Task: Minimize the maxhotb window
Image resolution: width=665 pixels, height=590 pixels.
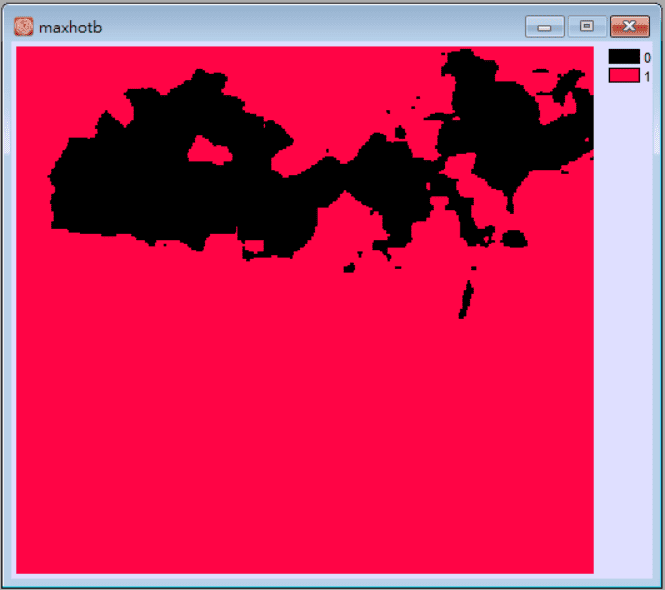Action: tap(545, 27)
